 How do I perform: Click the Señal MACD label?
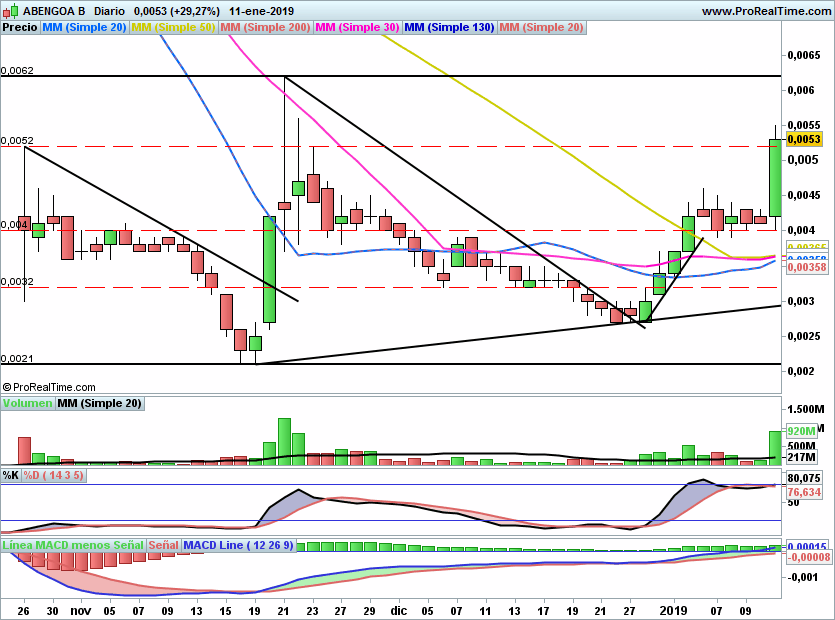[x=163, y=545]
